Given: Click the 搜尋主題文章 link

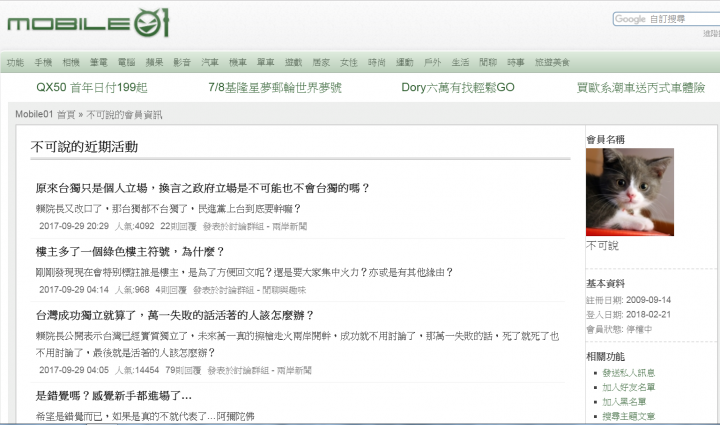Looking at the screenshot, I should pyautogui.click(x=629, y=416).
